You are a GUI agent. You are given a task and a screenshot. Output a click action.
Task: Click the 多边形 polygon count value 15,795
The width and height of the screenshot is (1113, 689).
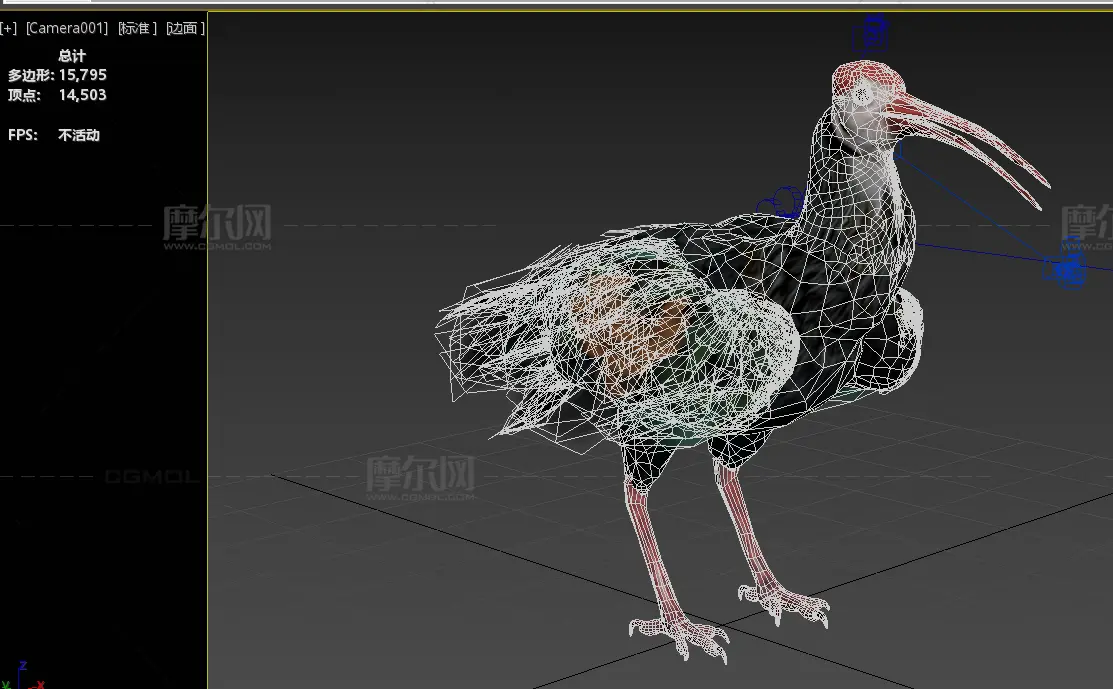pos(83,75)
